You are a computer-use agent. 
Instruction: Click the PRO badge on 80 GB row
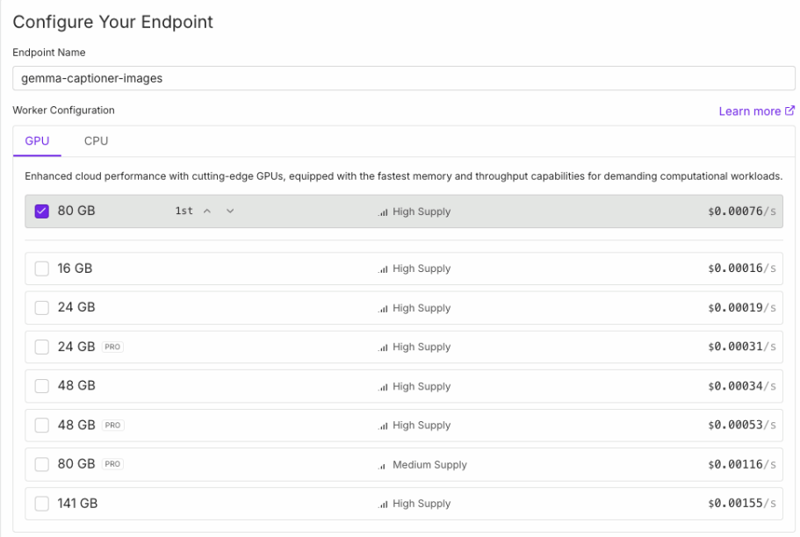(x=113, y=464)
